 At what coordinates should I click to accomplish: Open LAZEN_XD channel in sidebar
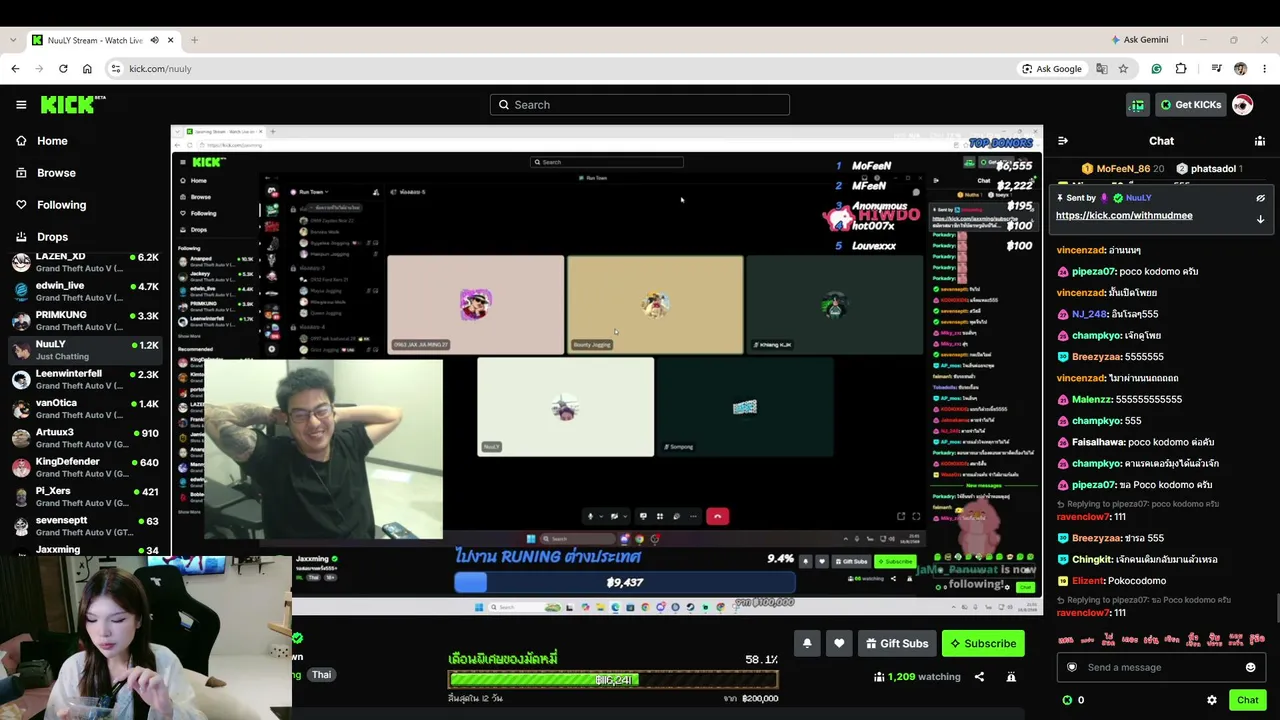point(85,262)
